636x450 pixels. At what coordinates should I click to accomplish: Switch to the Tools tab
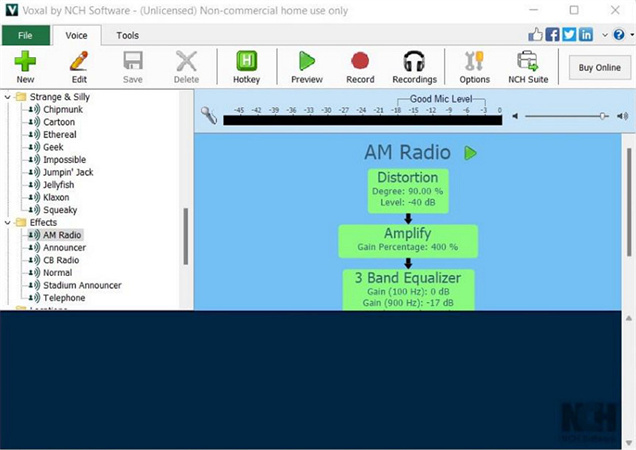[x=127, y=35]
